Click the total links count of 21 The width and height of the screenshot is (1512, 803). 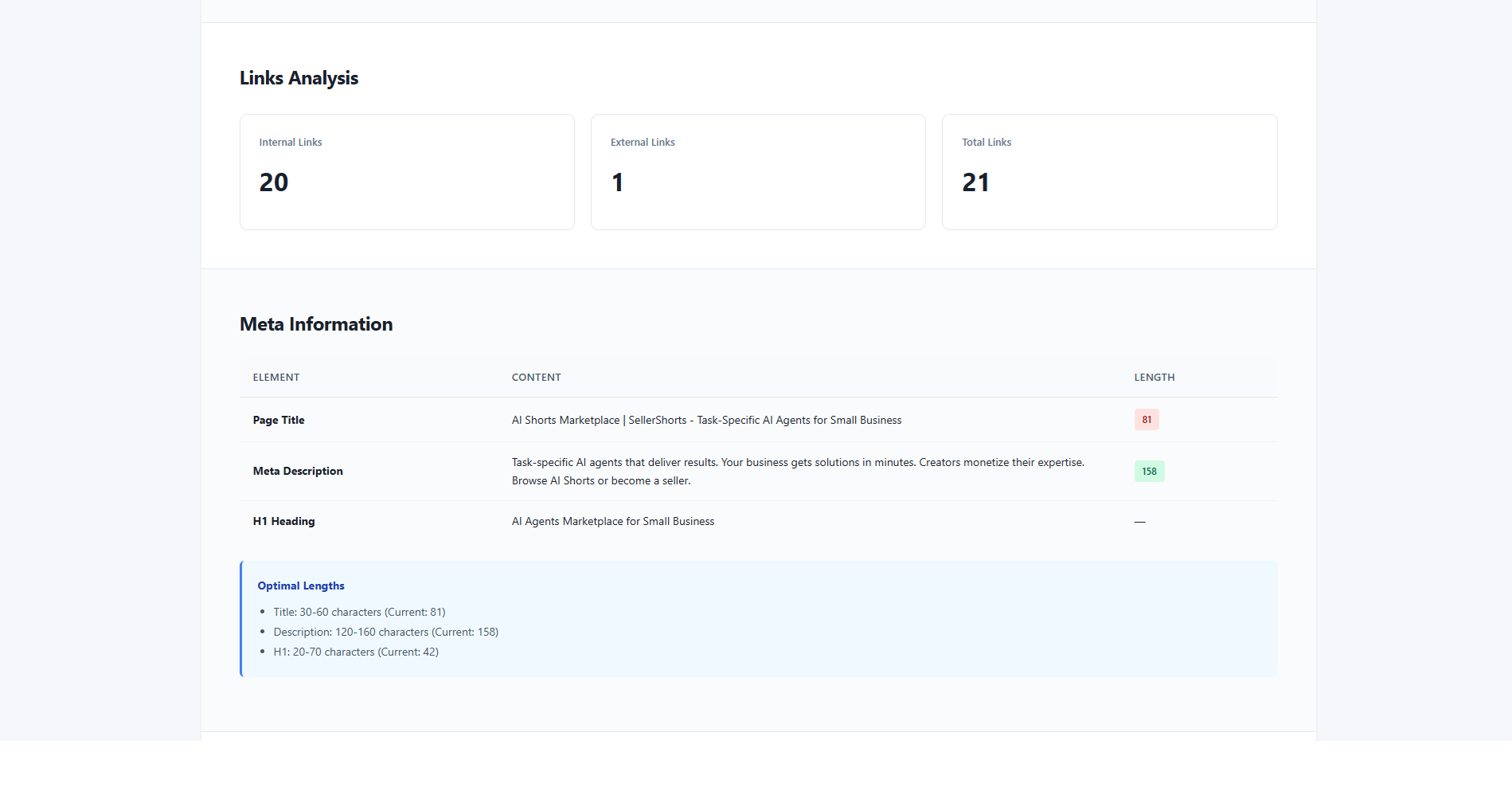click(975, 182)
